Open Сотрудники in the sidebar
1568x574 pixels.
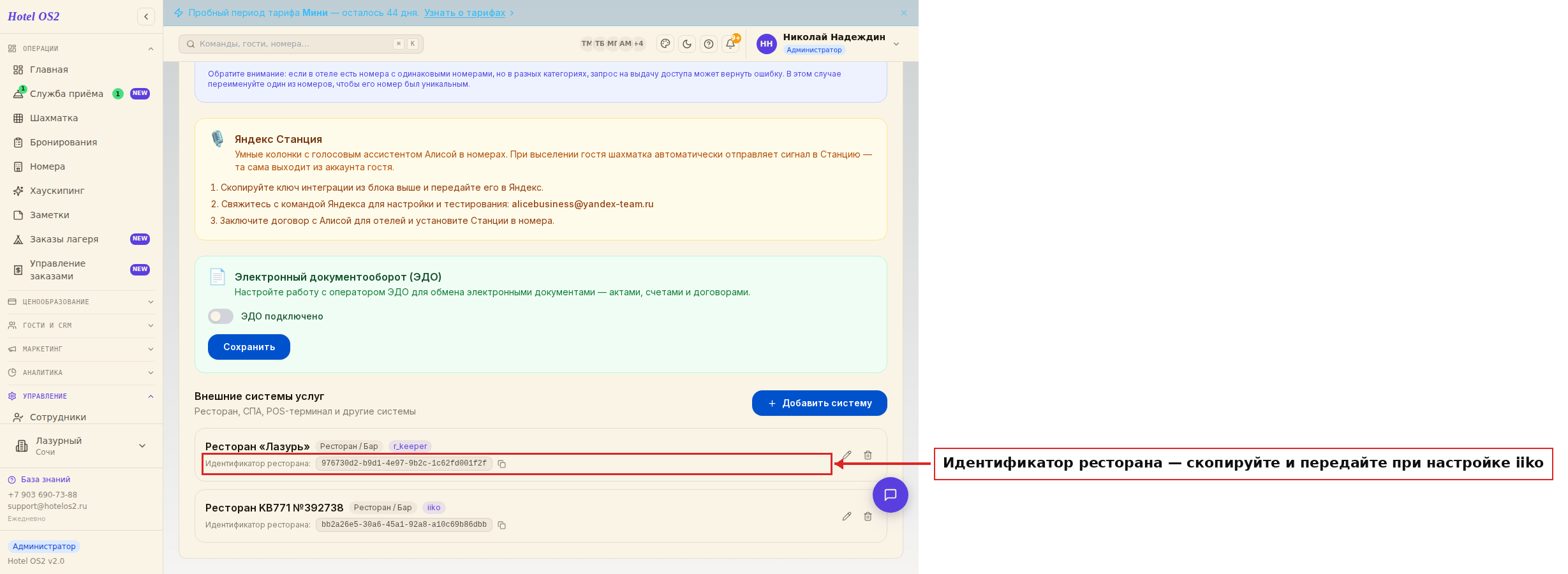point(81,417)
